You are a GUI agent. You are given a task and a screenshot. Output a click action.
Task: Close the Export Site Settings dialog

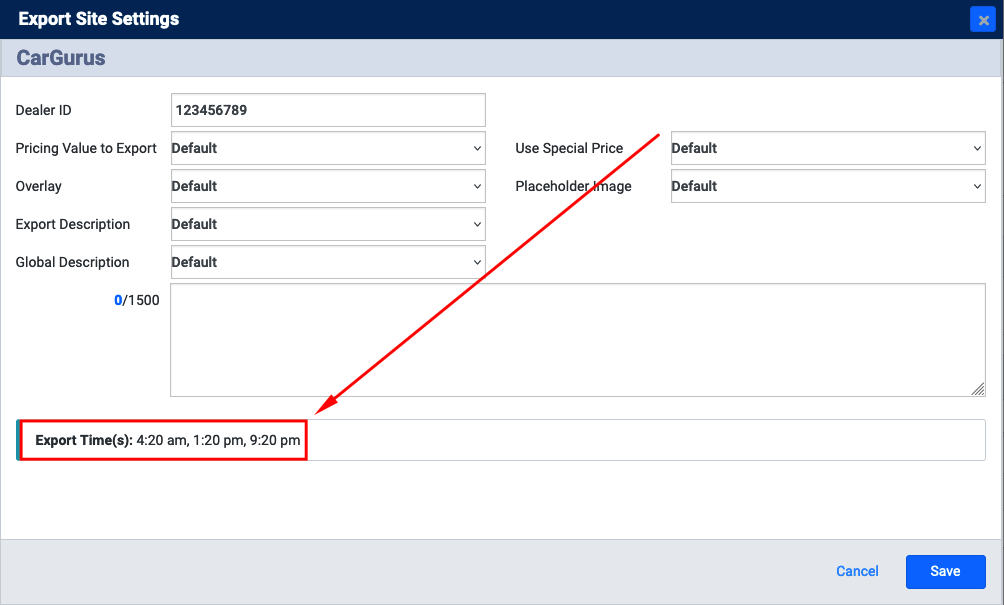982,20
